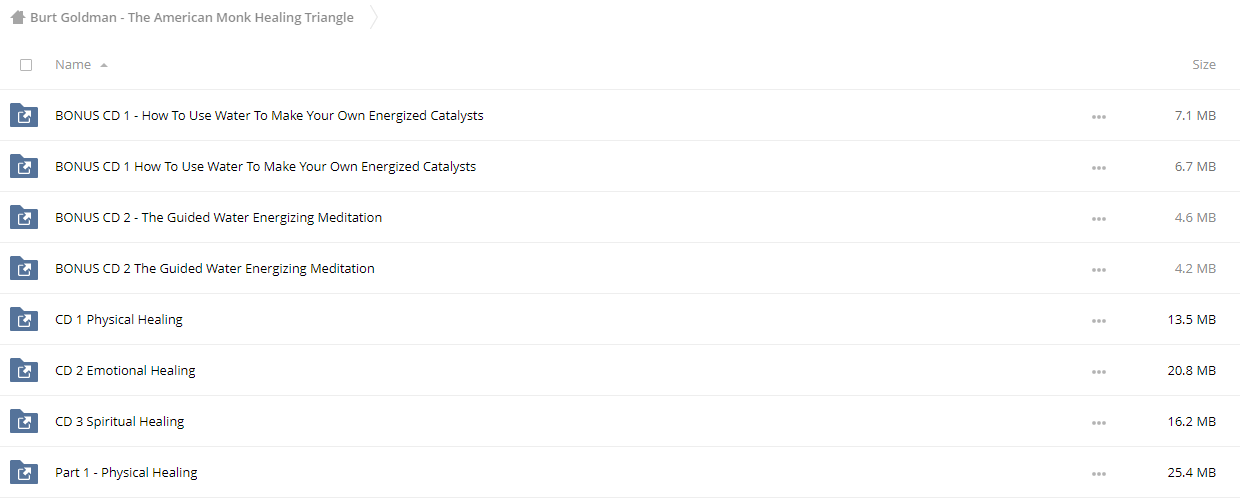Screen dimensions: 1240x499
Task: Open the Burt Goldman breadcrumb link
Action: [192, 17]
